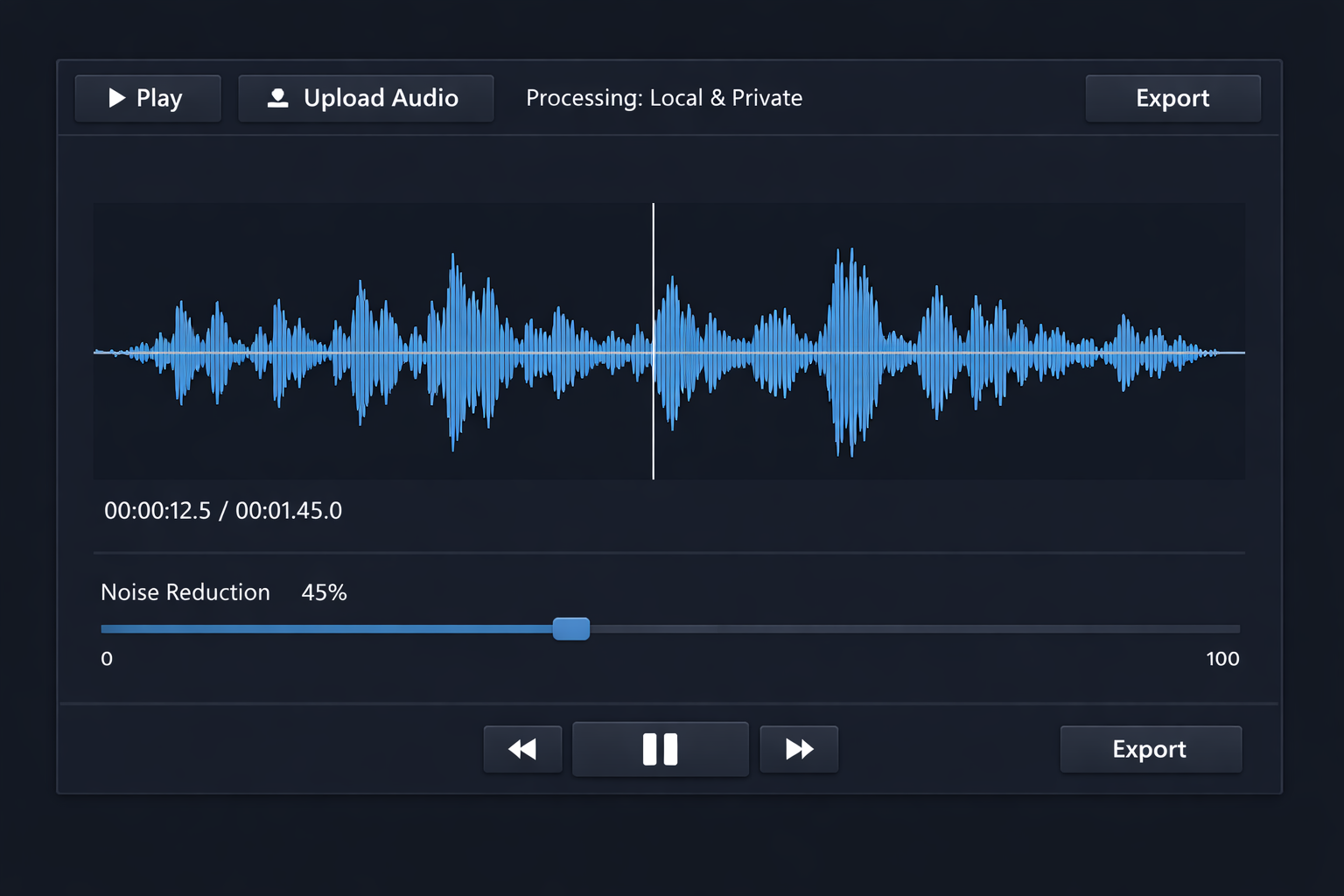Open the Upload Audio dialog

coord(366,98)
